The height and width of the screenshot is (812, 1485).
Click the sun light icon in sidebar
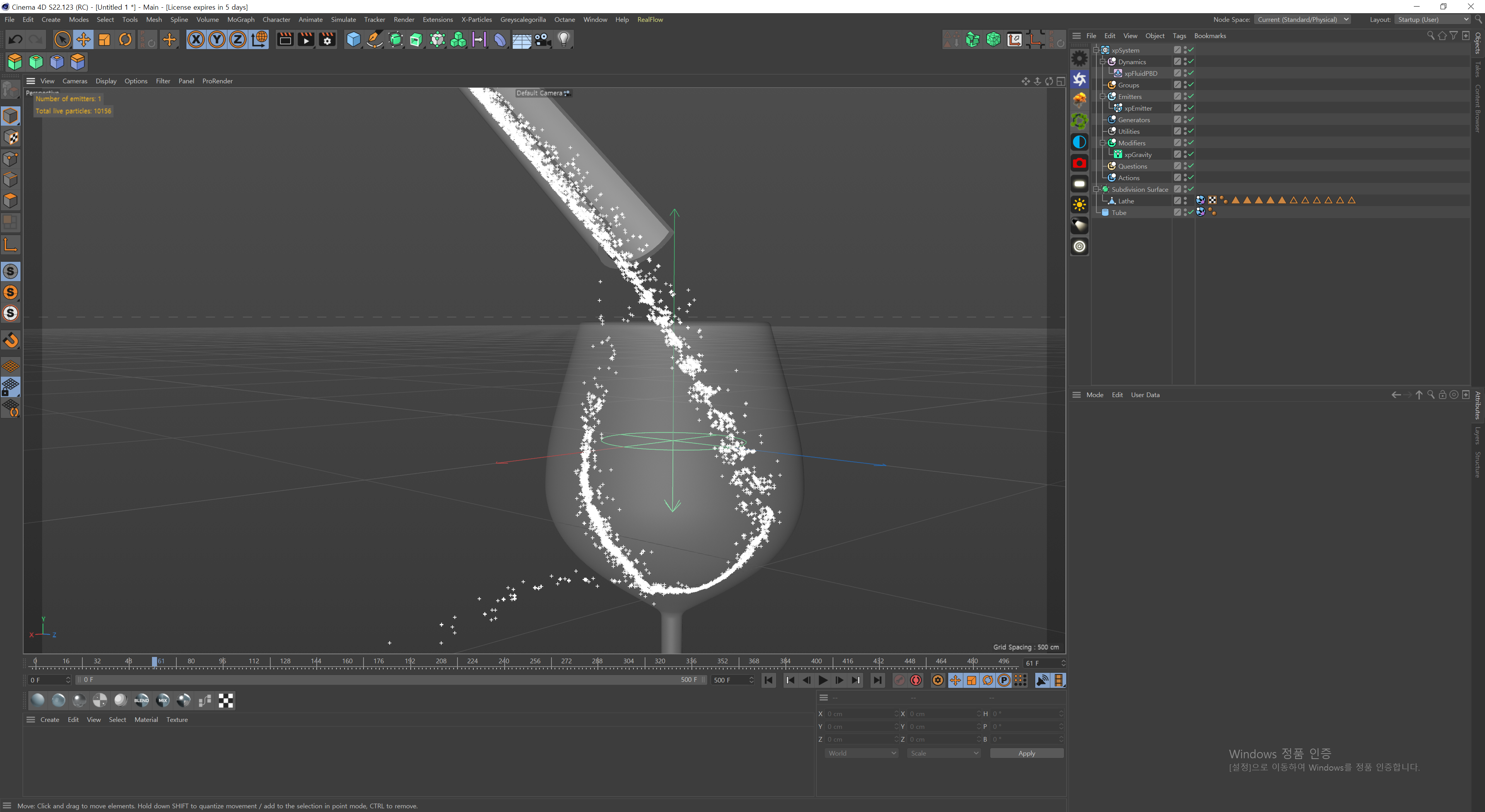1080,205
